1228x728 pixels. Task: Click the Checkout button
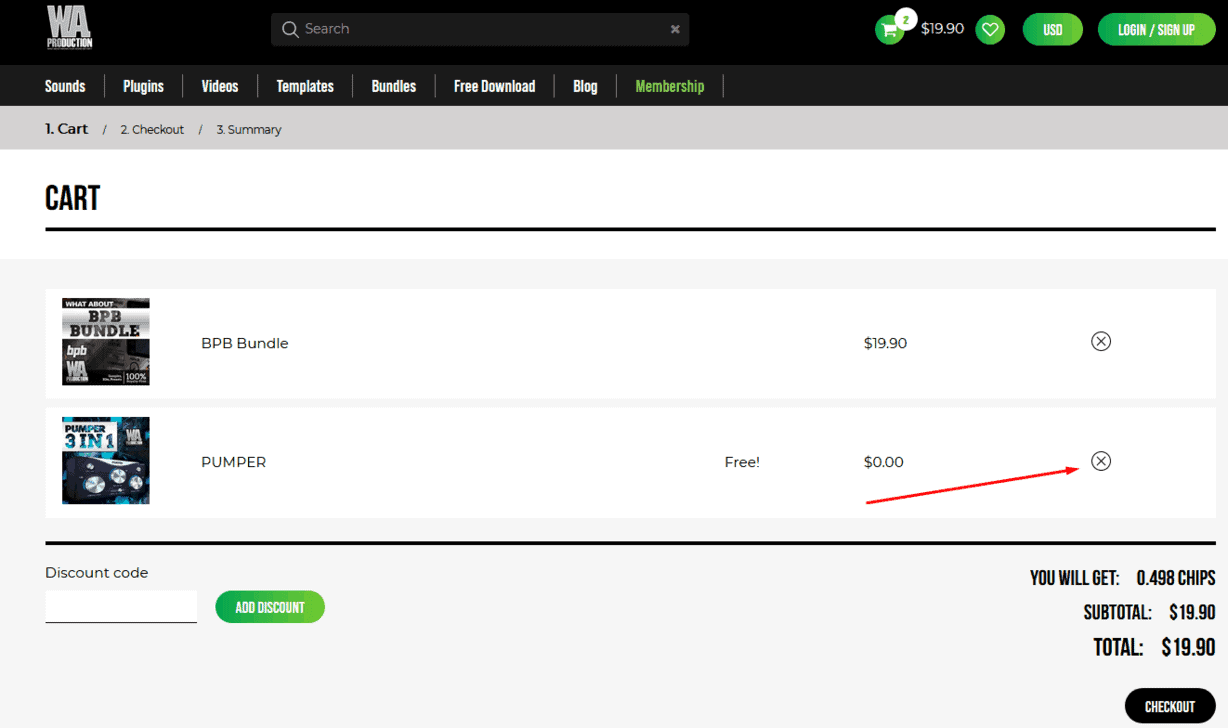coord(1170,706)
